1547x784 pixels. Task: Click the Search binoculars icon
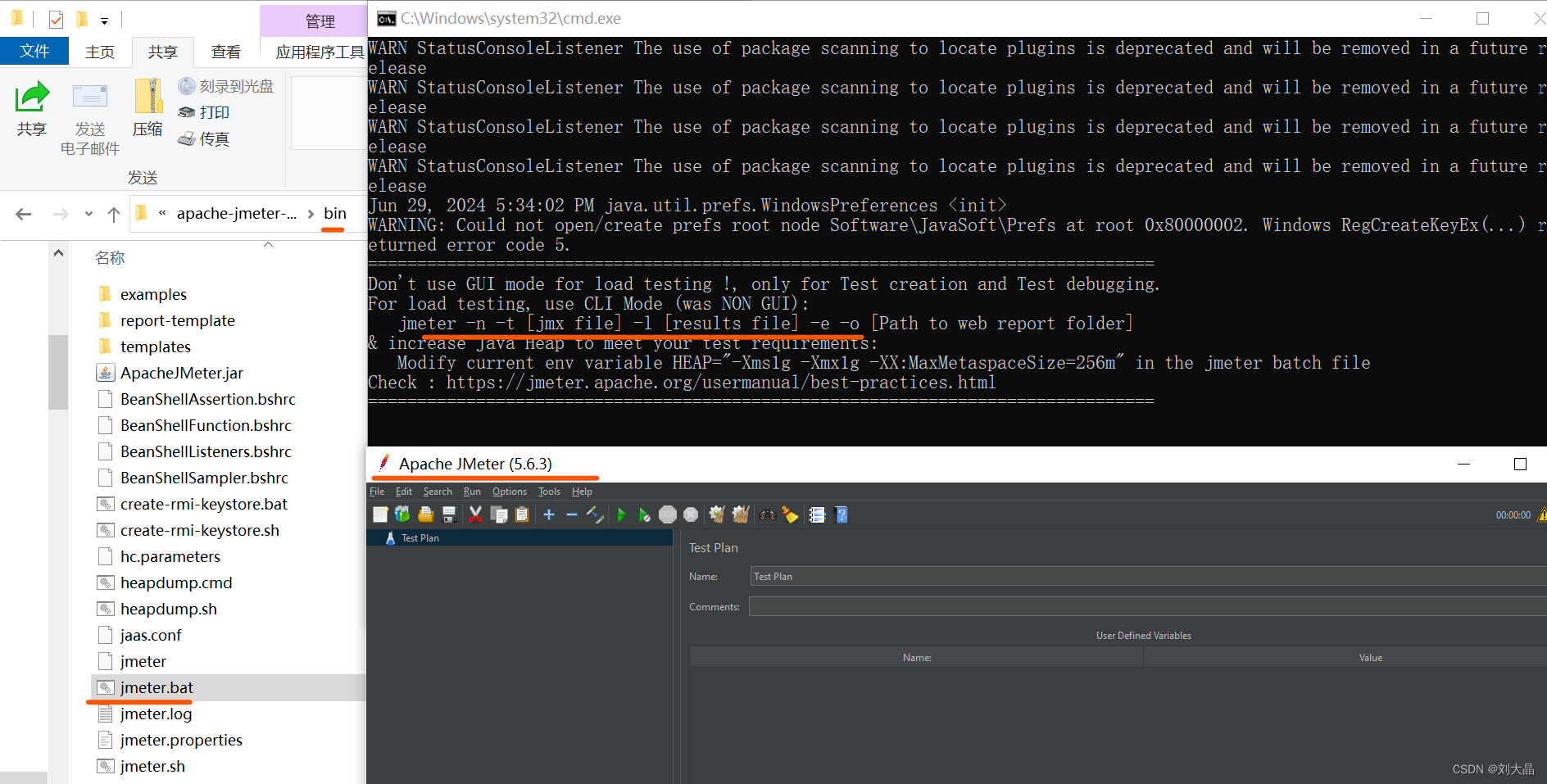[x=768, y=514]
